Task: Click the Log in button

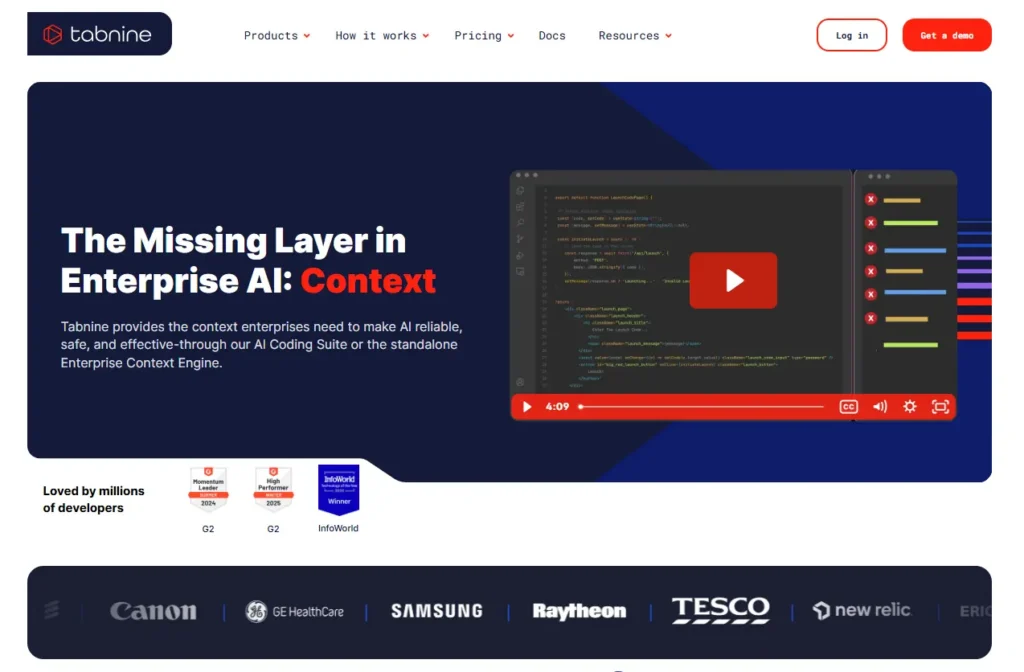Action: [x=852, y=35]
